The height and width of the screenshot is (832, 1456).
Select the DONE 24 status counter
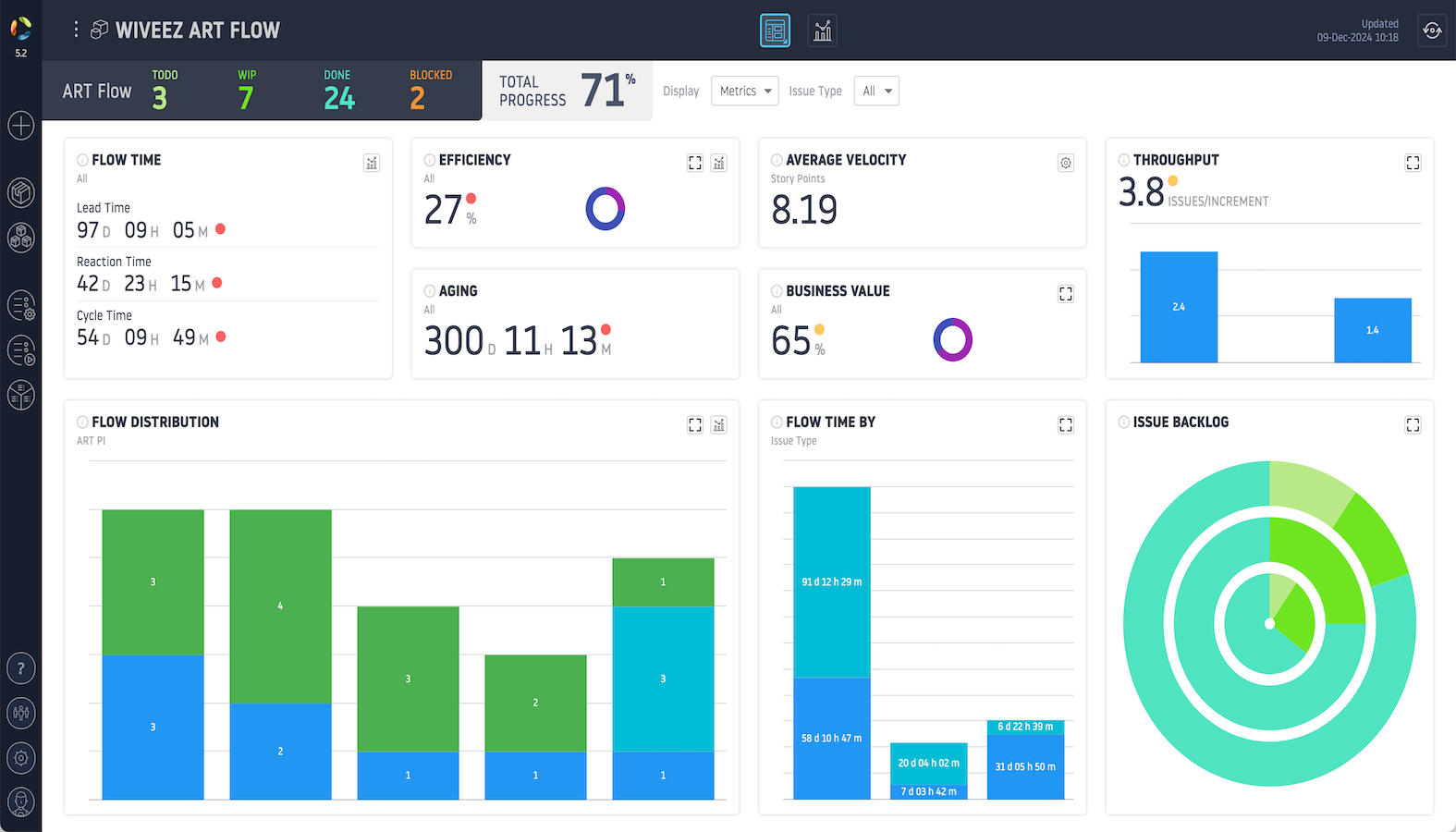click(338, 90)
